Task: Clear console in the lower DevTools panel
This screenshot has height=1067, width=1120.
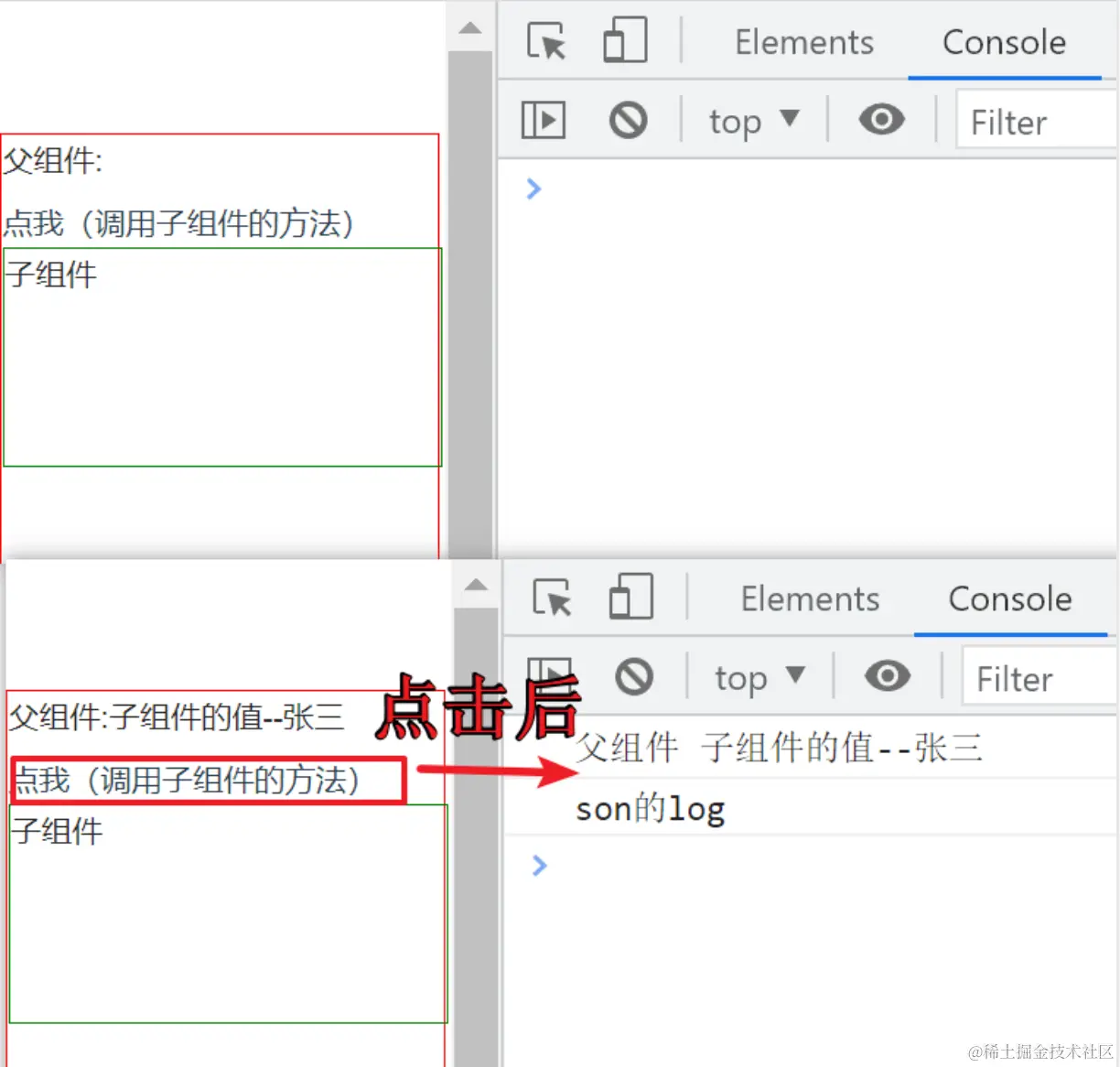Action: click(634, 677)
